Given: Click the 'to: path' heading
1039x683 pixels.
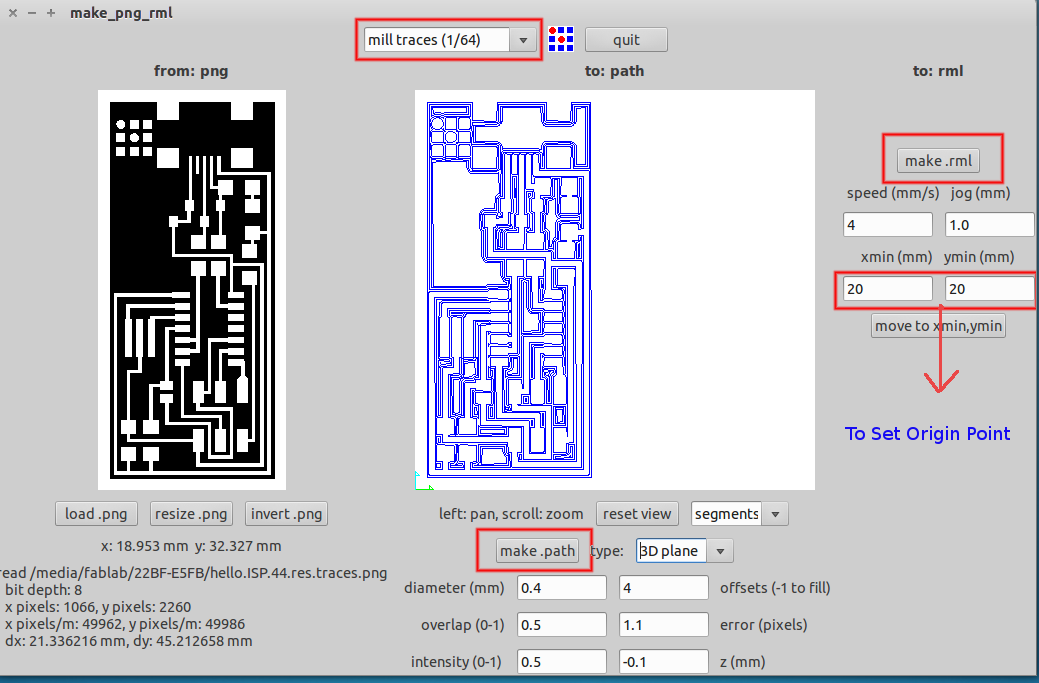Looking at the screenshot, I should point(614,71).
